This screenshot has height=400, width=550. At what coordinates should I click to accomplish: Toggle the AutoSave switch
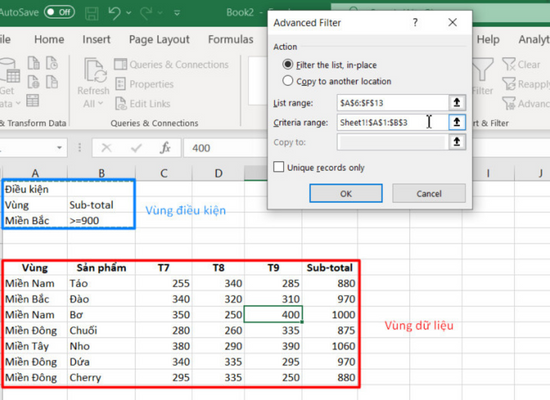[59, 12]
